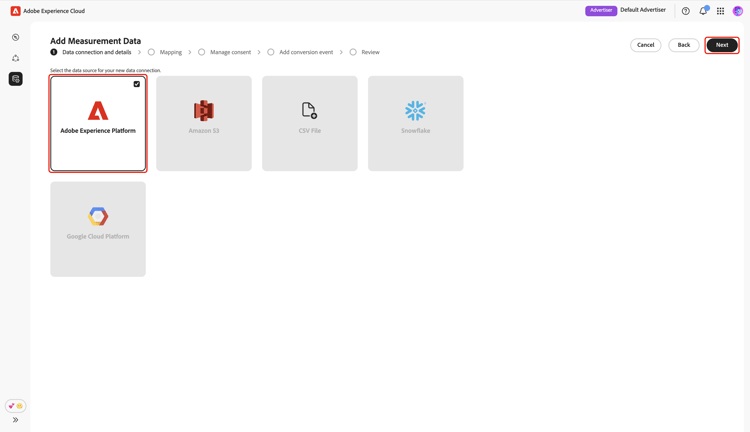
Task: Click the Cancel button
Action: pos(646,45)
